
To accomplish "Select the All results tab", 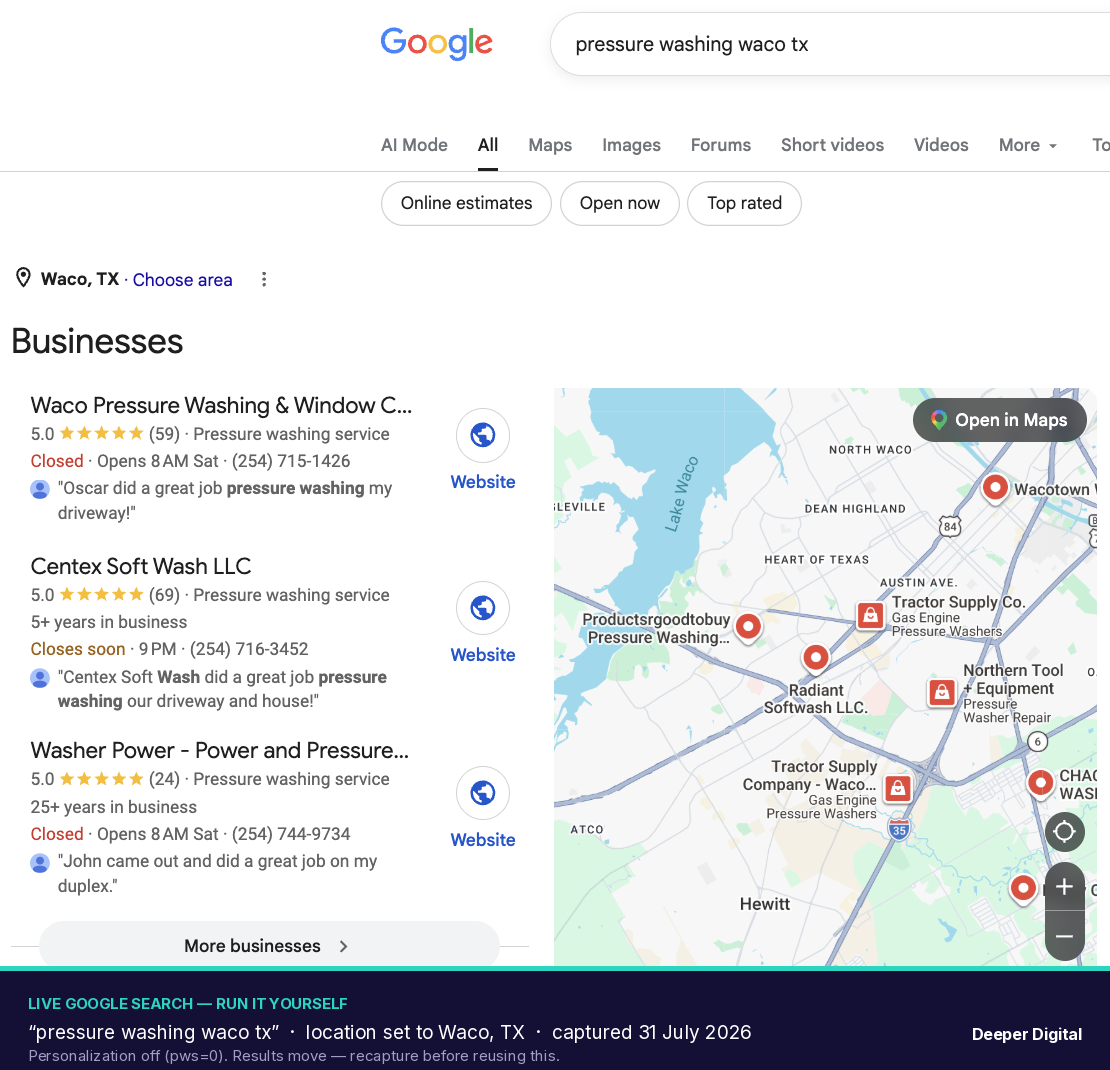I will pyautogui.click(x=488, y=145).
